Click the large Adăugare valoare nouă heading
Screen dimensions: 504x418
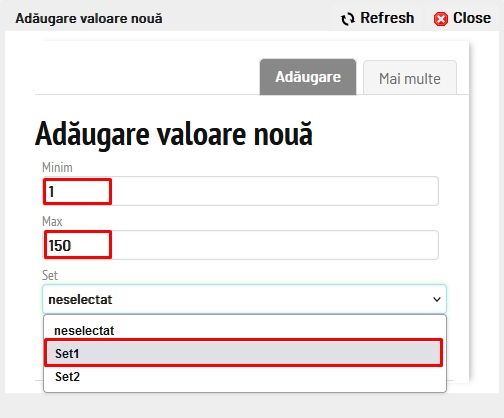click(174, 134)
